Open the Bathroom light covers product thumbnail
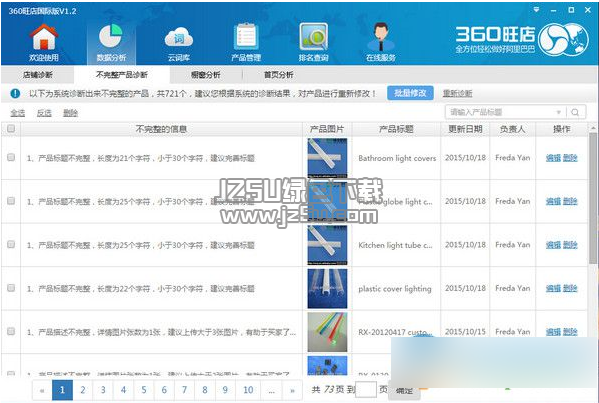This screenshot has width=599, height=403. 327,158
